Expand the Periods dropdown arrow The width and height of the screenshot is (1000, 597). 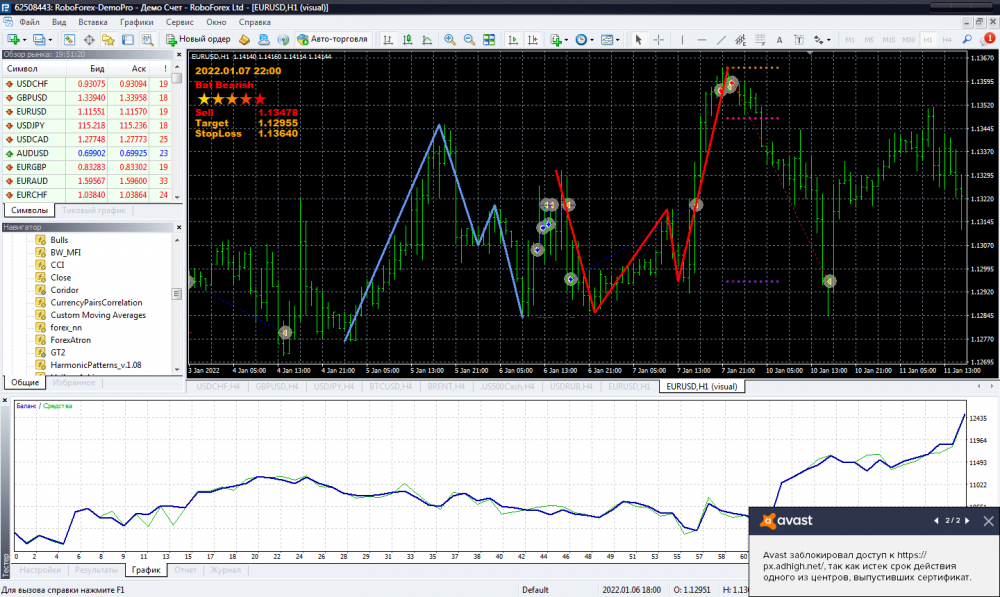click(592, 40)
